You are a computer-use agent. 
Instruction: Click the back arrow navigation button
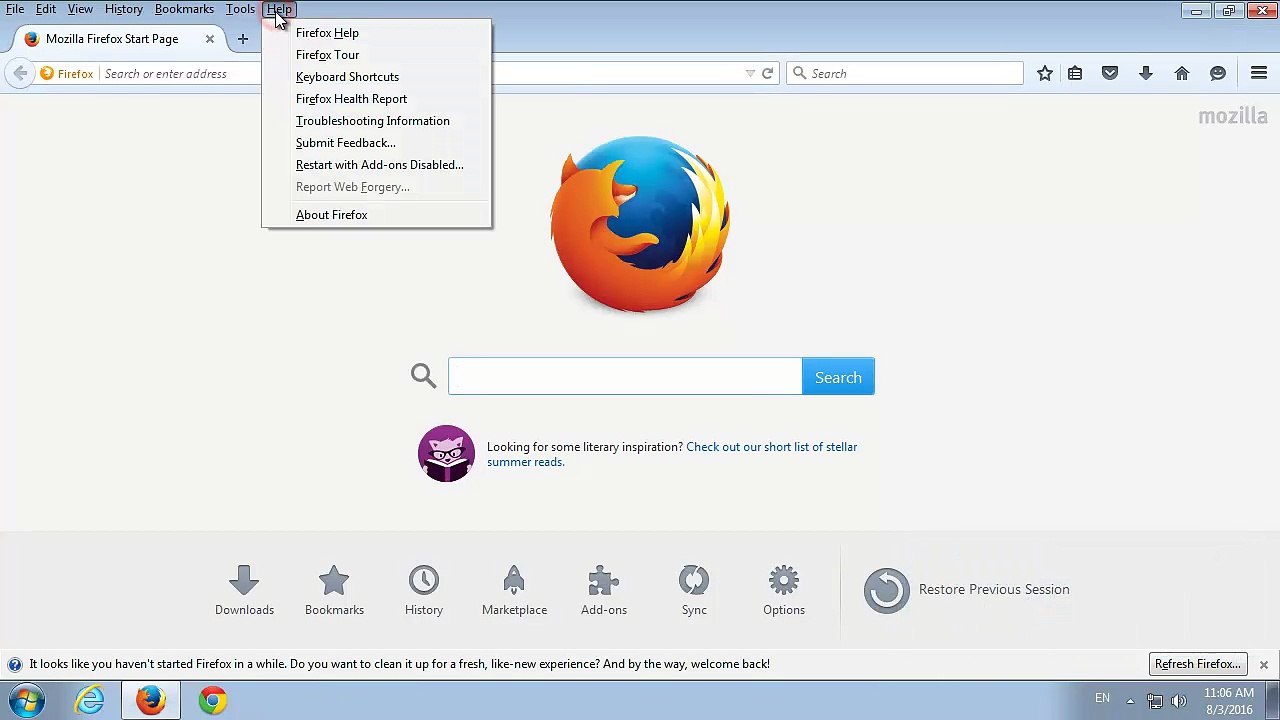tap(20, 73)
